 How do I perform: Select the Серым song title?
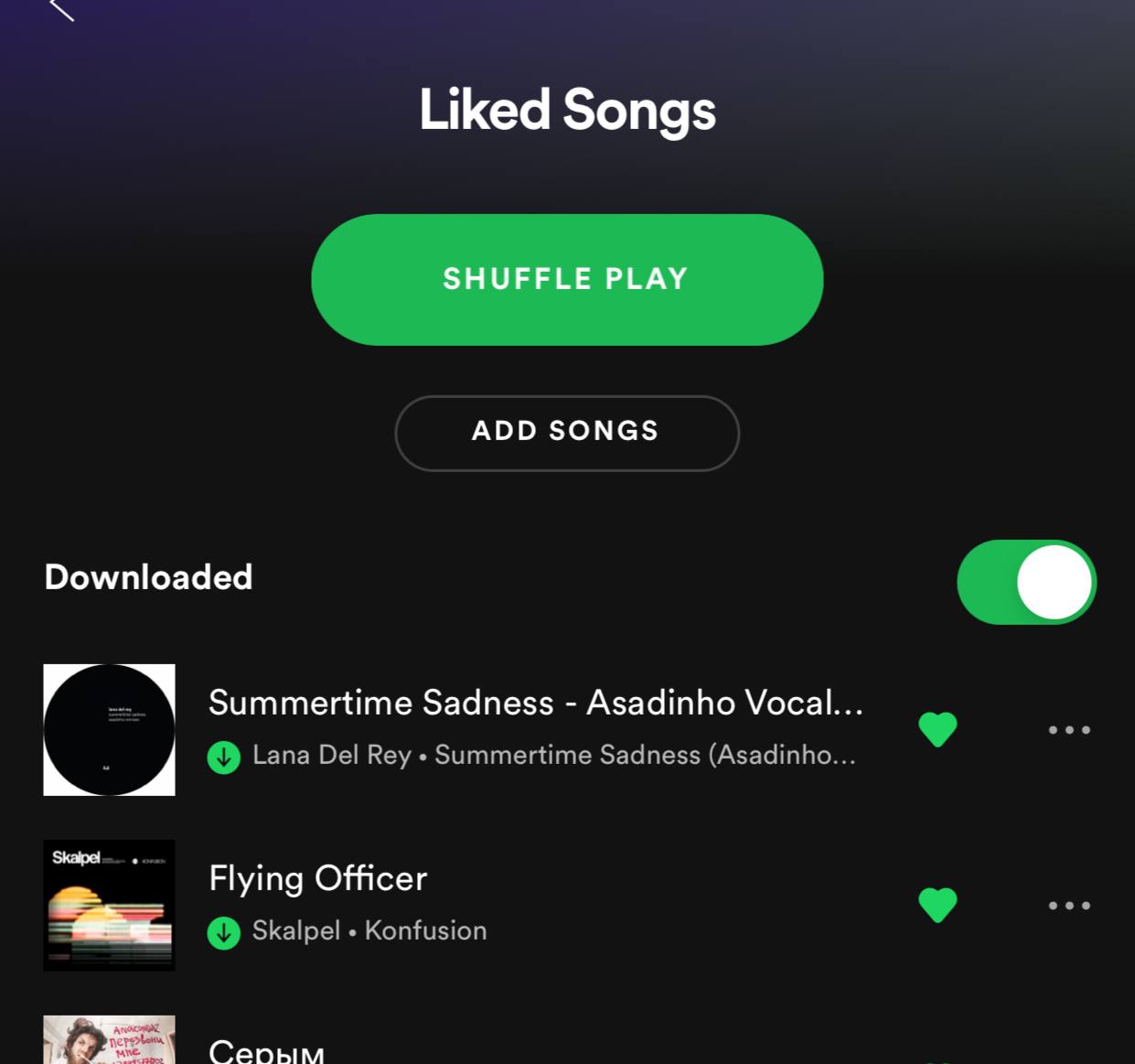pos(266,1050)
